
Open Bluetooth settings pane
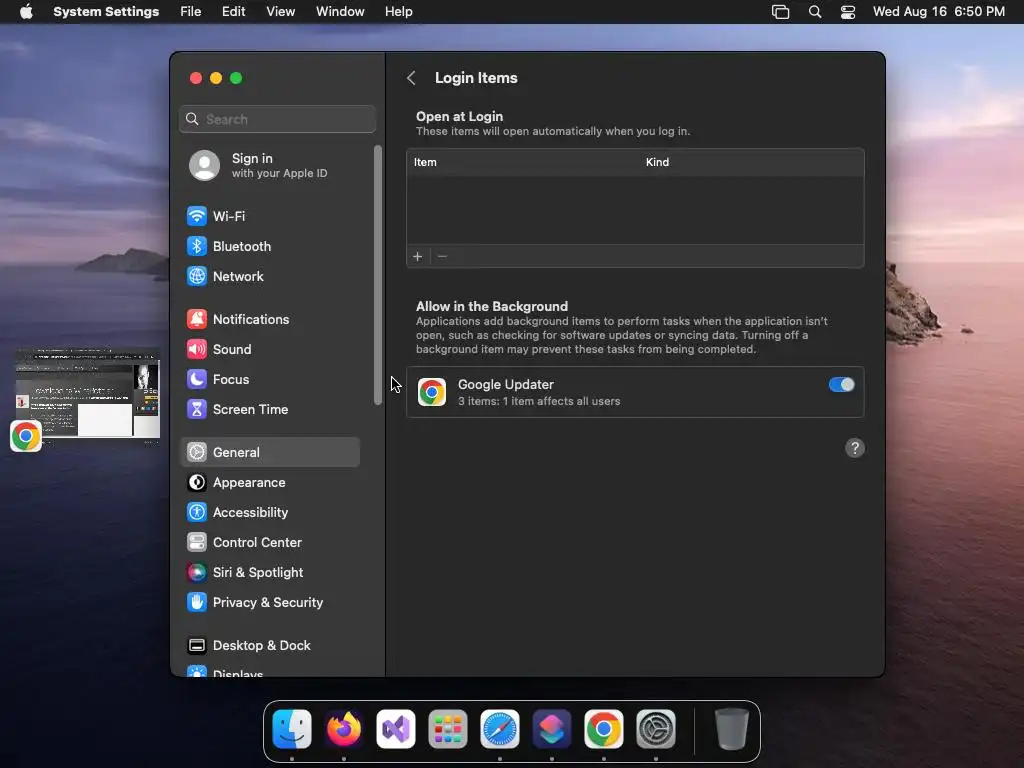tap(270, 246)
